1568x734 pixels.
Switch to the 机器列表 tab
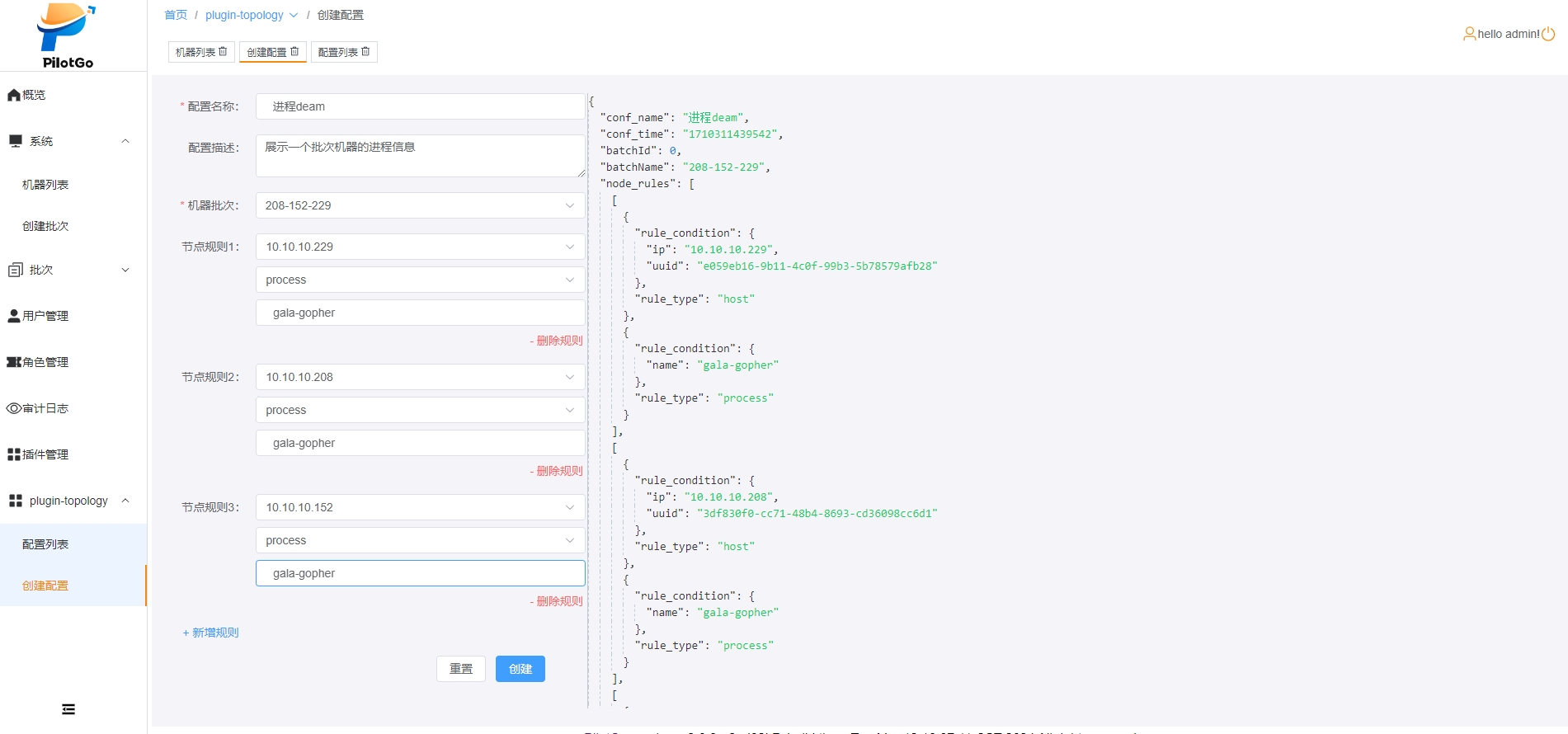point(195,52)
